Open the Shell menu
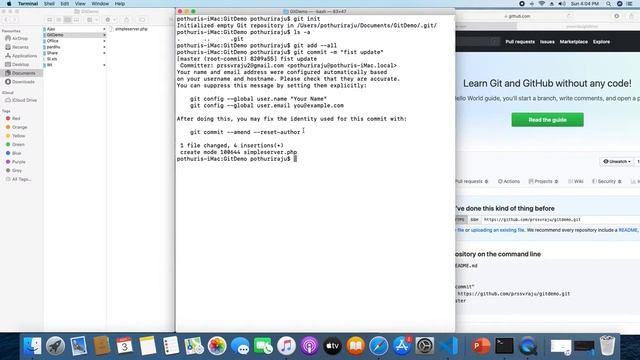 49,4
